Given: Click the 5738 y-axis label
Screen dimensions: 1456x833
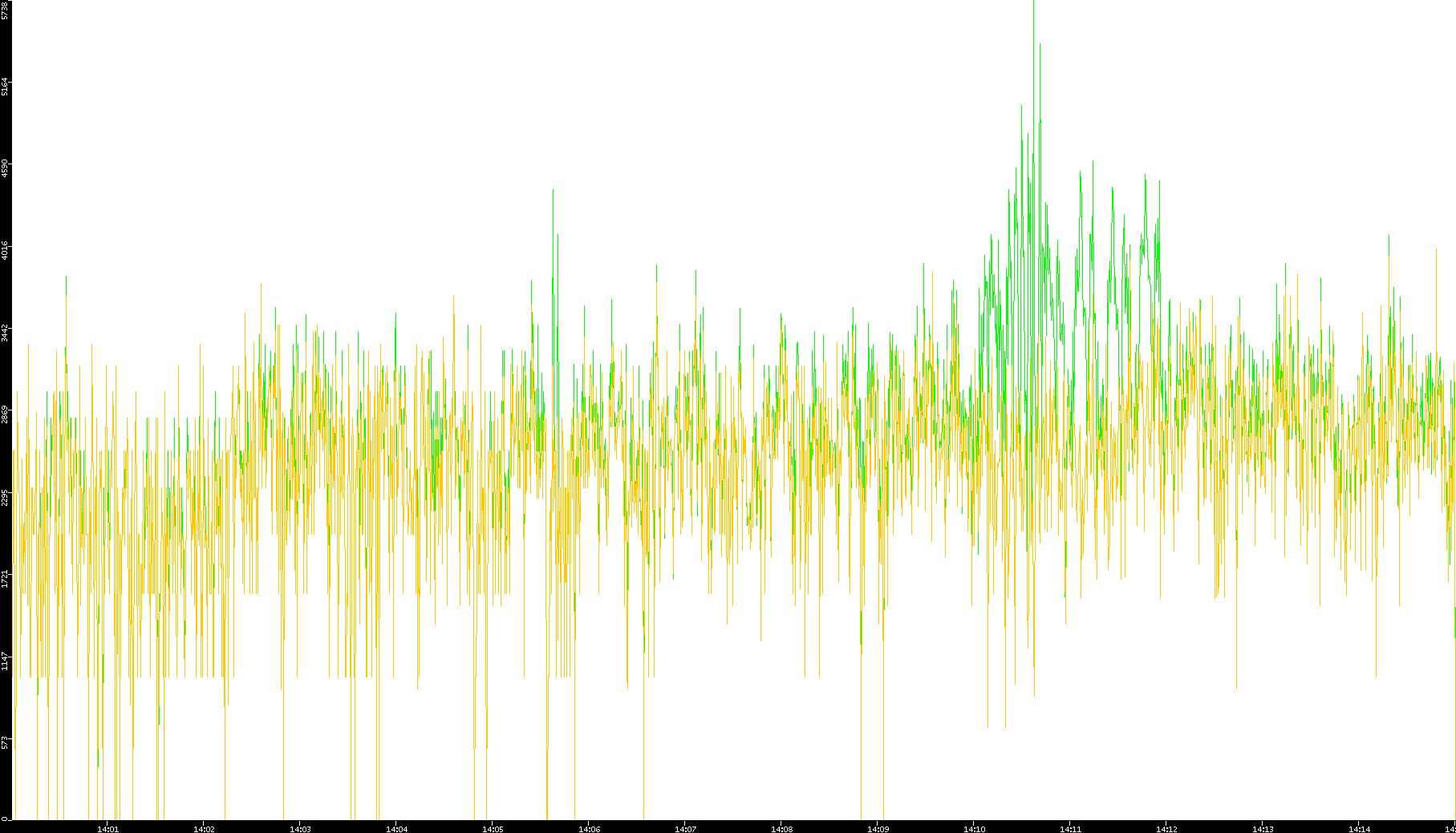Looking at the screenshot, I should (5, 10).
